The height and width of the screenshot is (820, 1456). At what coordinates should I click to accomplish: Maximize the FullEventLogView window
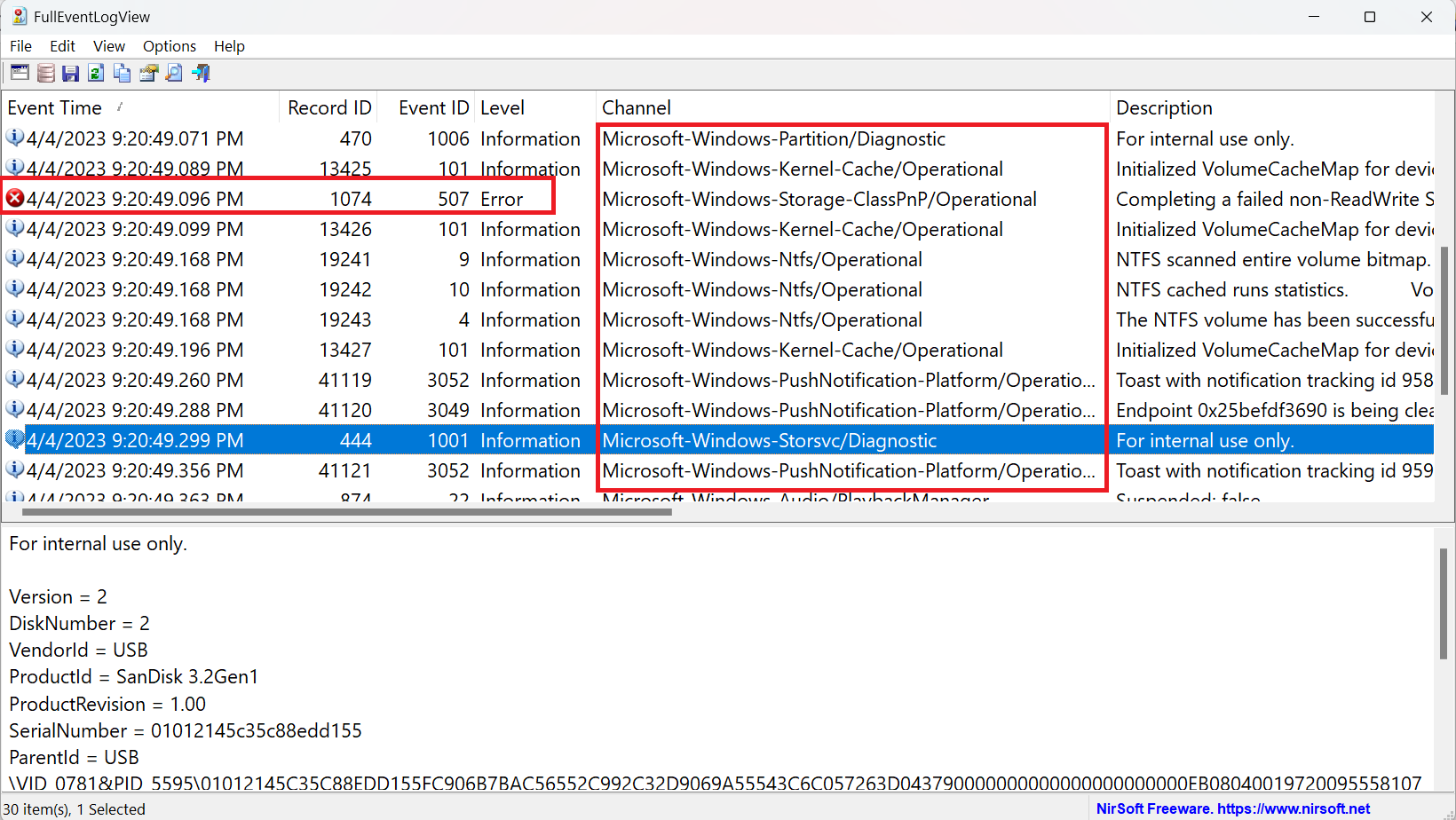1370,17
